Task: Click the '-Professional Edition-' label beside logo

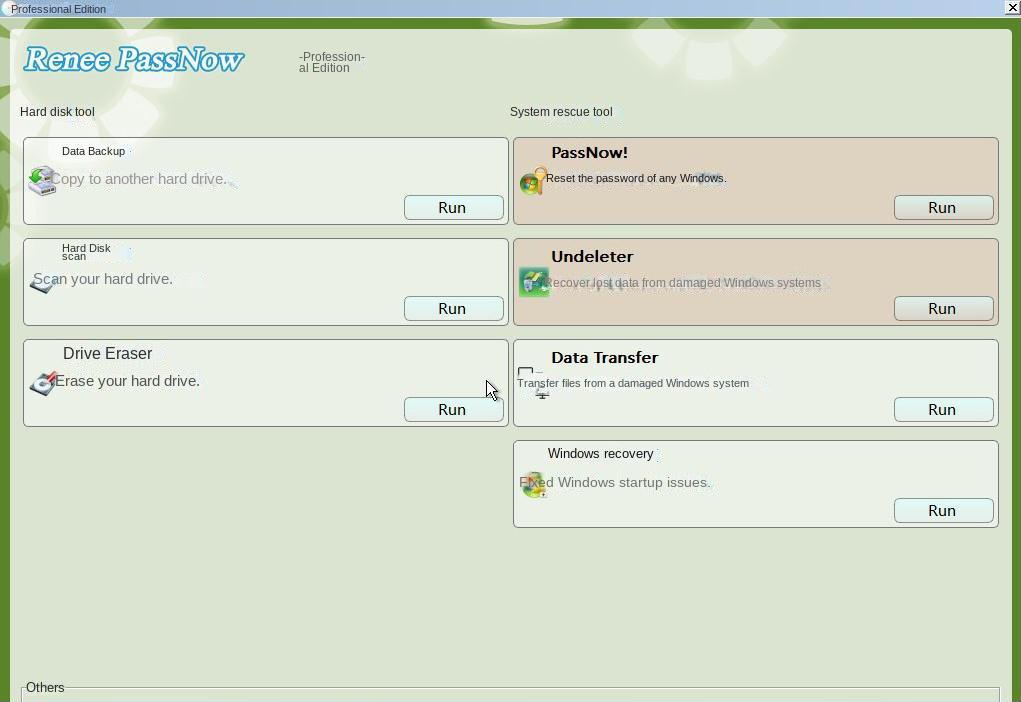Action: (332, 63)
